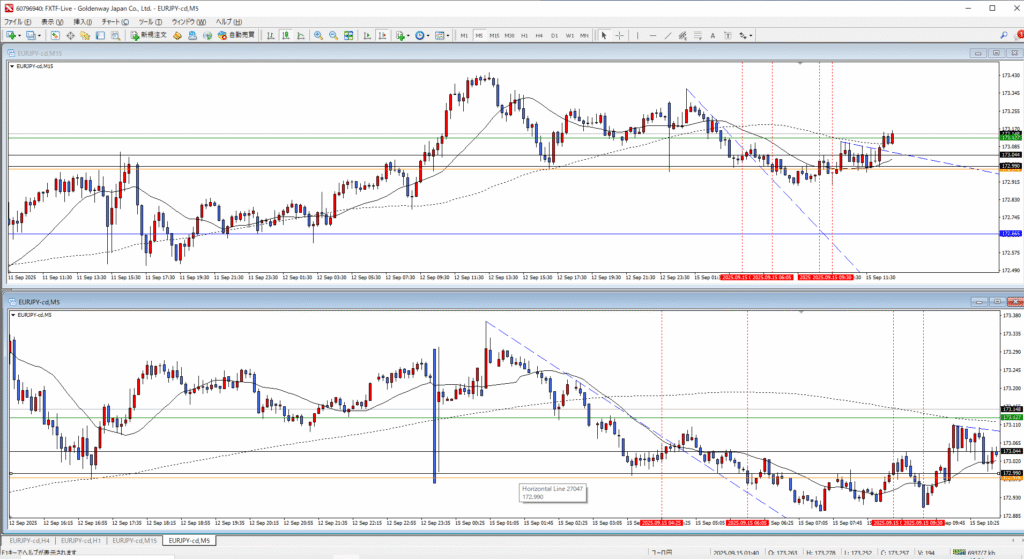Open the Market Watch window icon

tap(55, 35)
